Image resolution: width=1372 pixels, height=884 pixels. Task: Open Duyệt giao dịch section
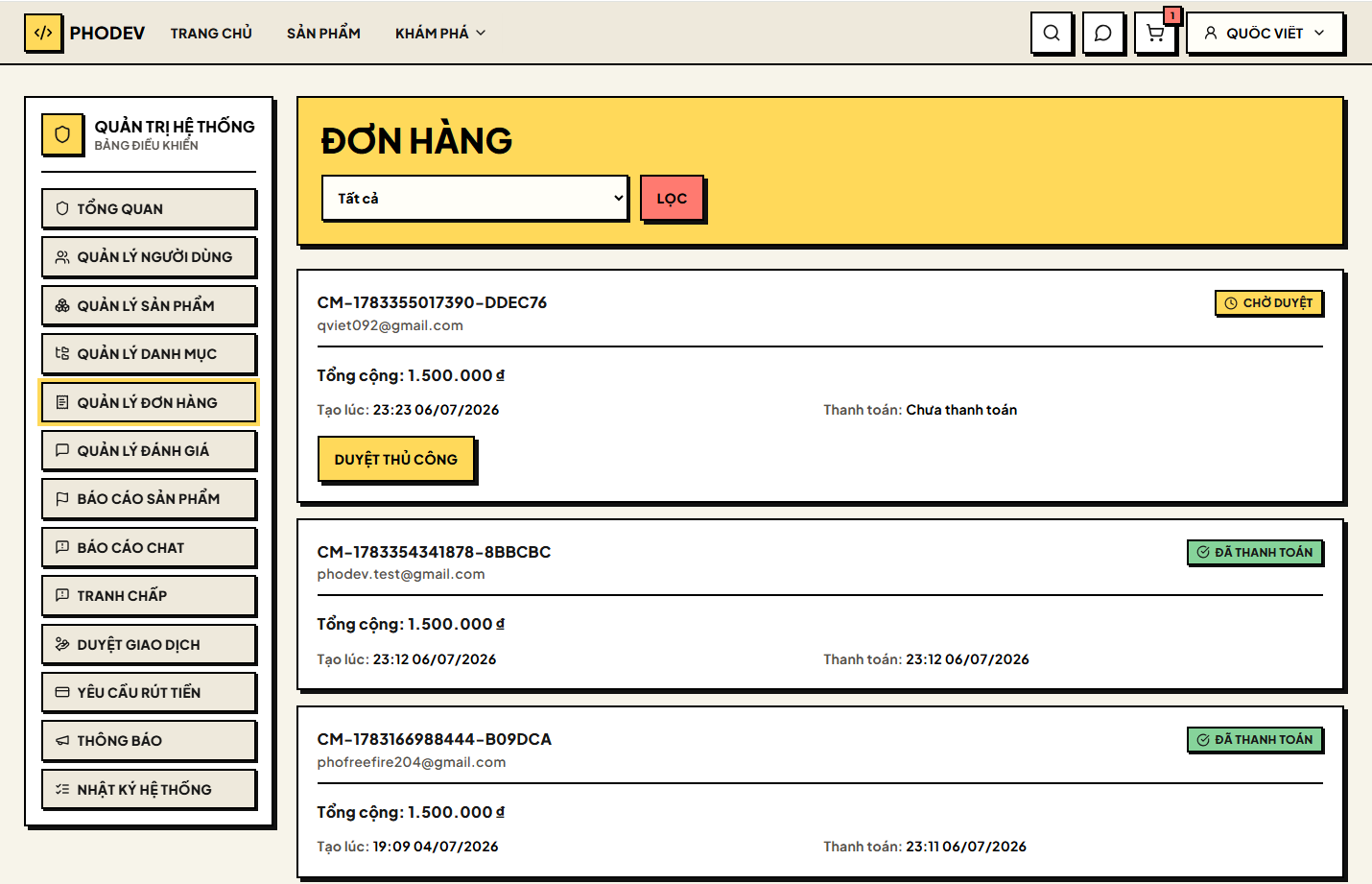click(x=149, y=644)
